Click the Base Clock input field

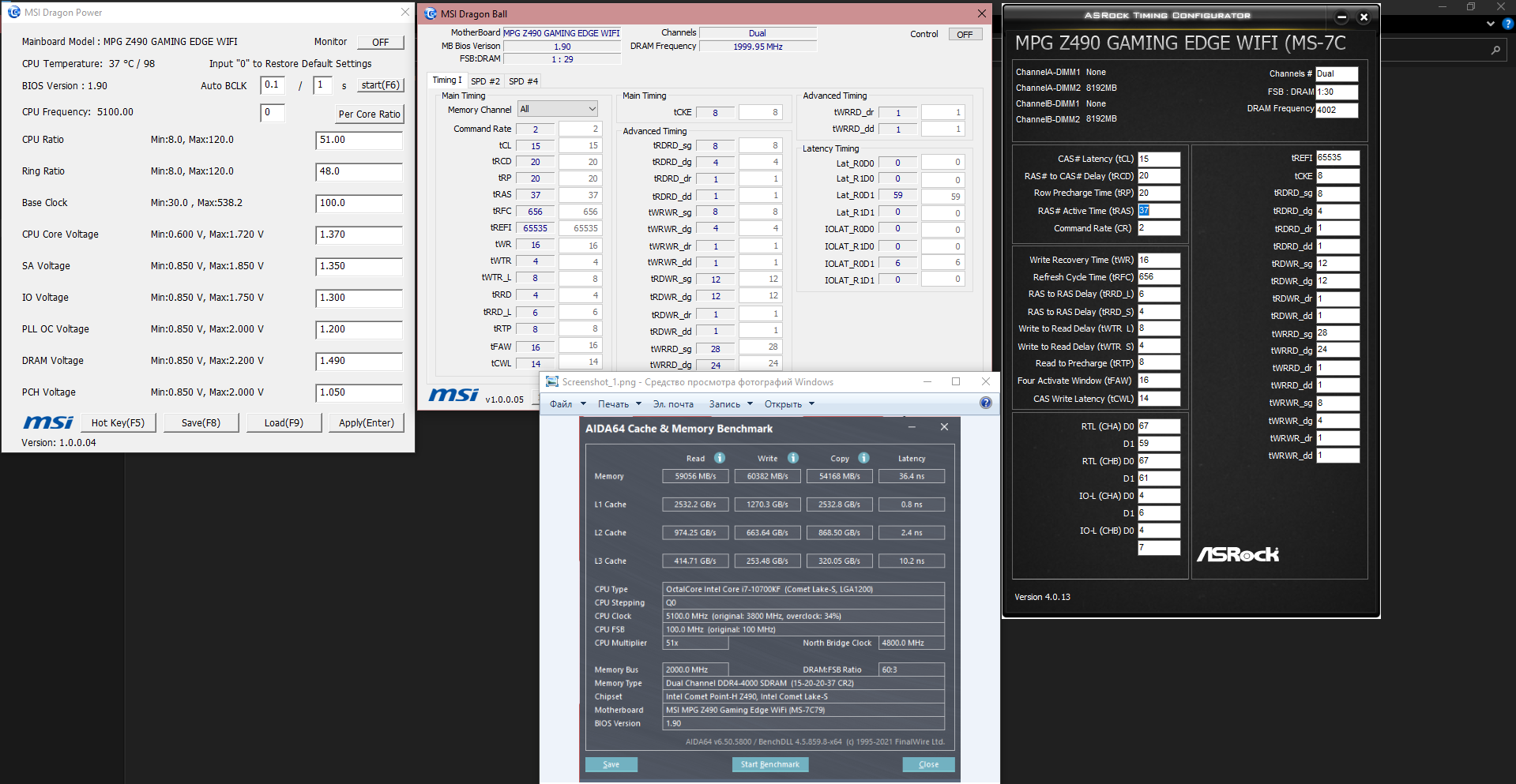click(359, 204)
